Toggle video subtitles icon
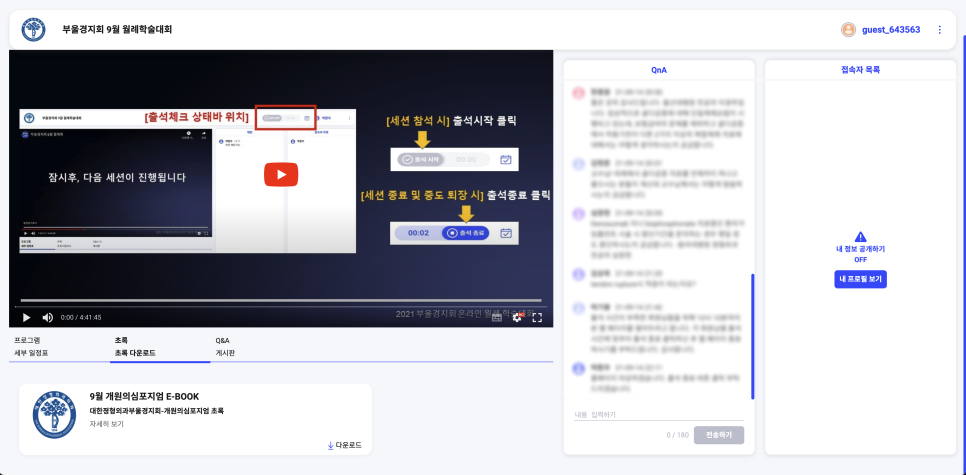This screenshot has height=475, width=966. tap(497, 317)
